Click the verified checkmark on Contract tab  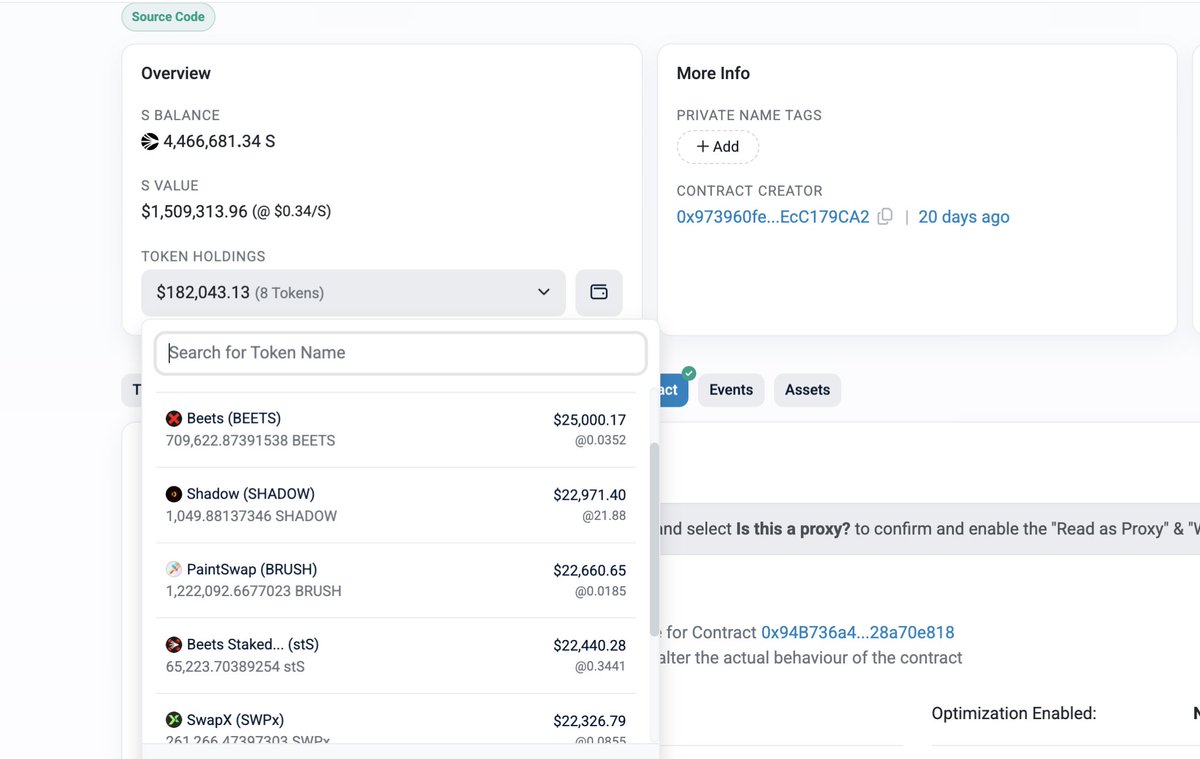point(689,373)
